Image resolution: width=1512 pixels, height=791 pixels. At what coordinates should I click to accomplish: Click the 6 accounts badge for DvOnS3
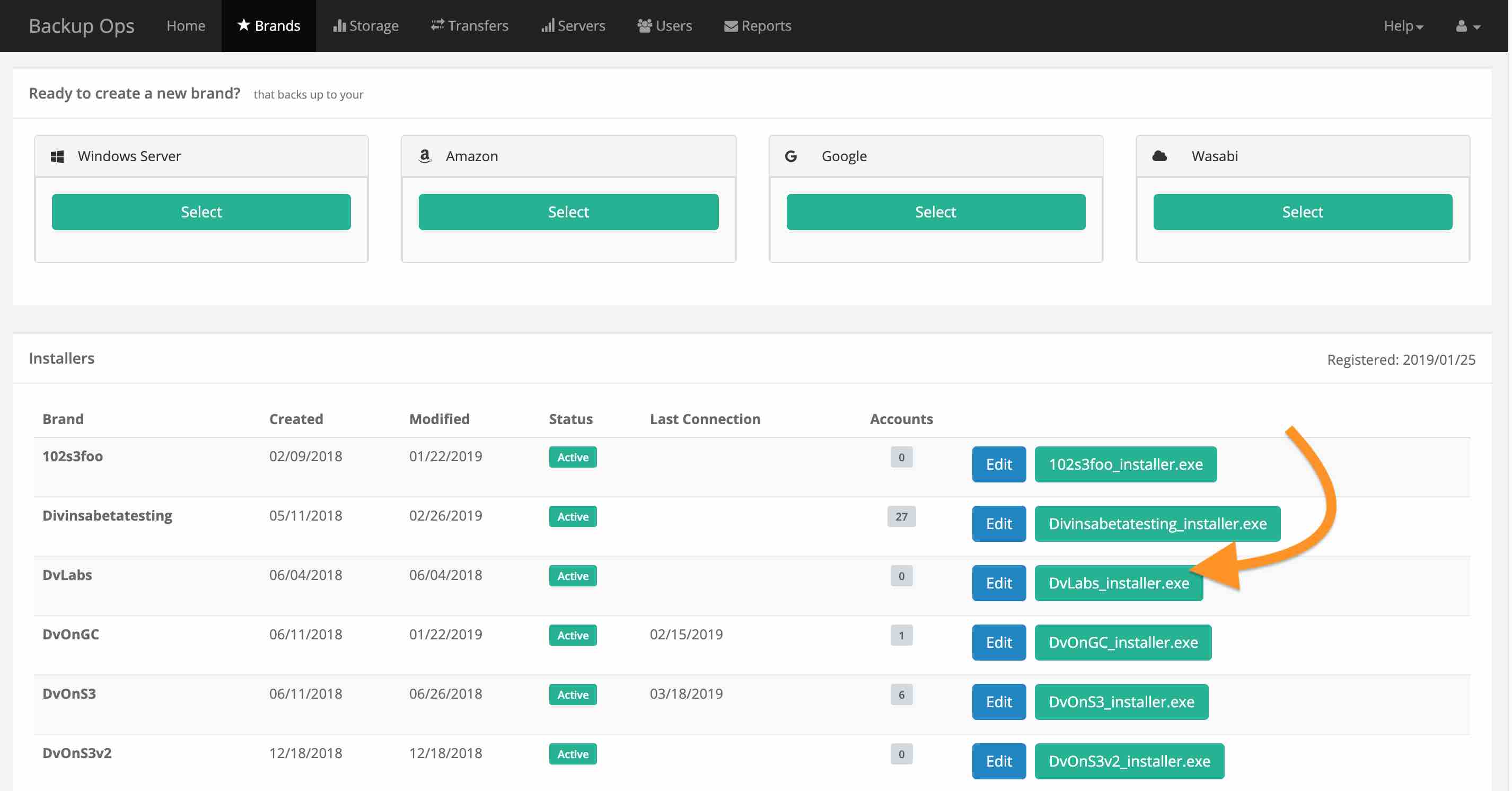901,693
